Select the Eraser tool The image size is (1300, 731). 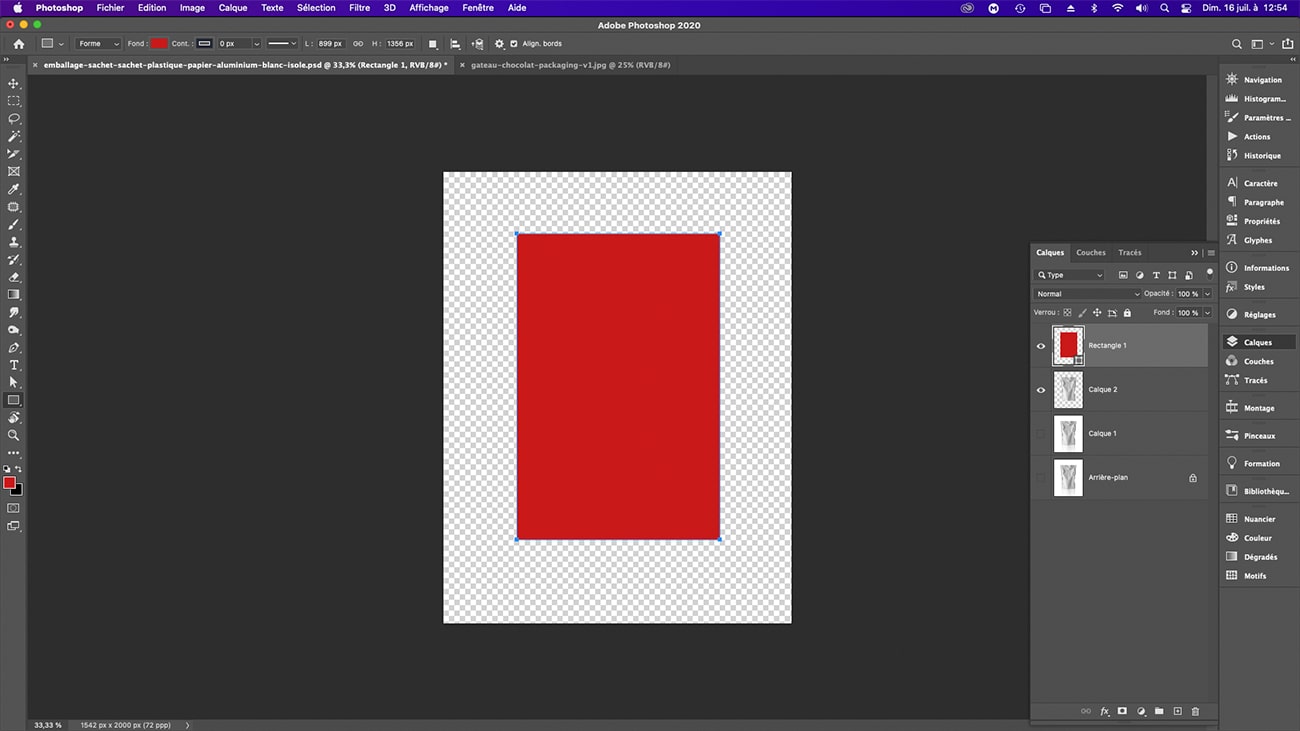tap(14, 277)
